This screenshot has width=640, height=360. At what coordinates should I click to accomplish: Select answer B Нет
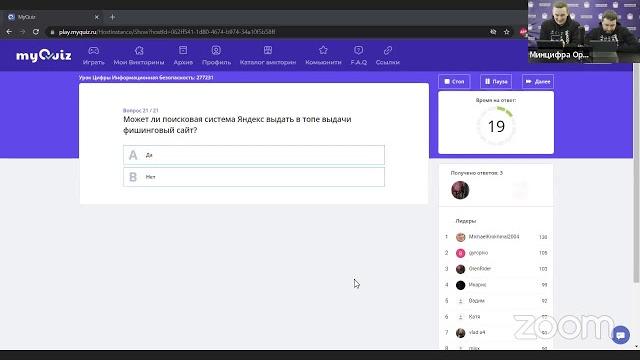coord(254,177)
